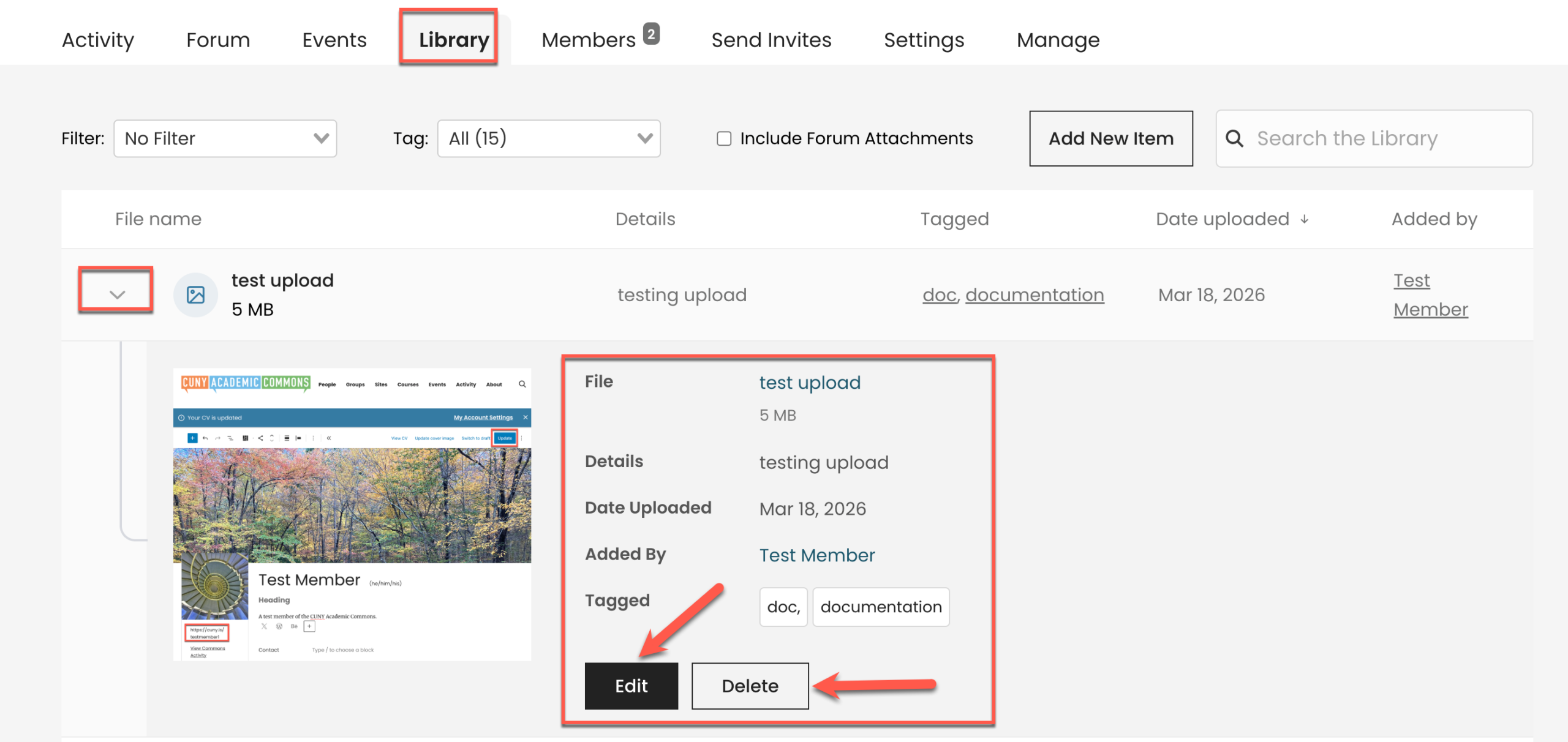Open the Manage tab
The height and width of the screenshot is (742, 1568).
(1058, 40)
